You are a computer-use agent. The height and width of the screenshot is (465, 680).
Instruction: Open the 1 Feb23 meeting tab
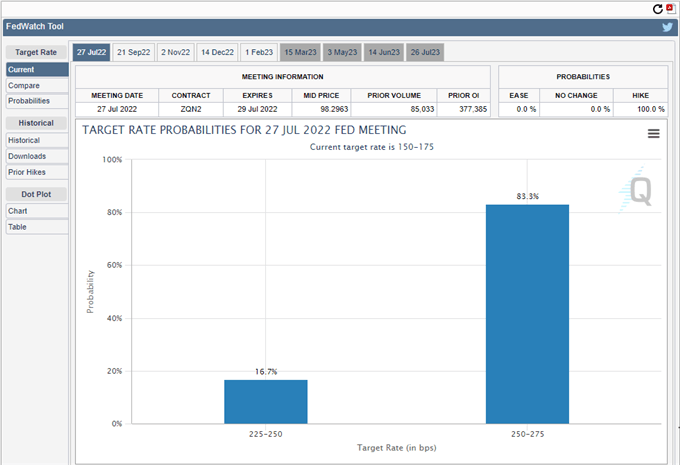259,52
